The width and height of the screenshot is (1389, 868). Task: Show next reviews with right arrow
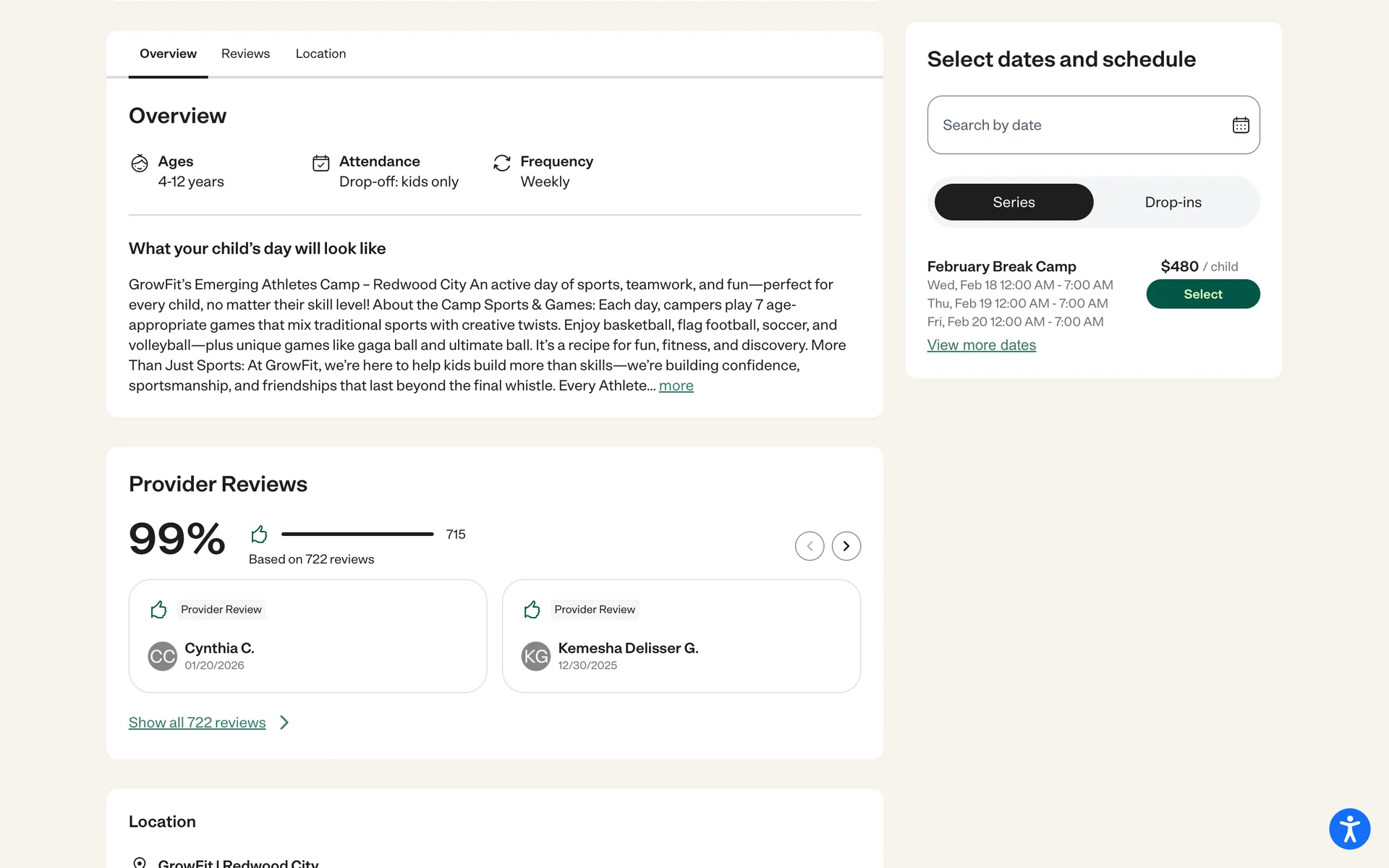[x=846, y=546]
